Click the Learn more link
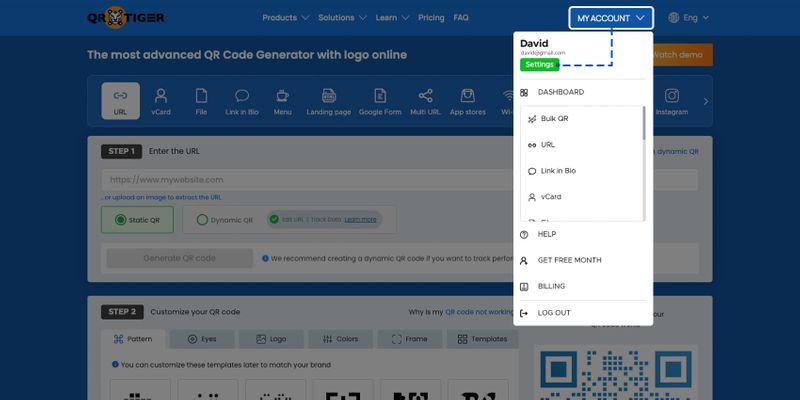The height and width of the screenshot is (400, 800). (360, 220)
